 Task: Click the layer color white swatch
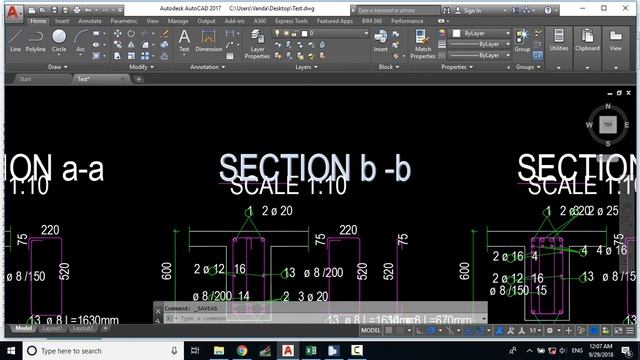click(304, 33)
